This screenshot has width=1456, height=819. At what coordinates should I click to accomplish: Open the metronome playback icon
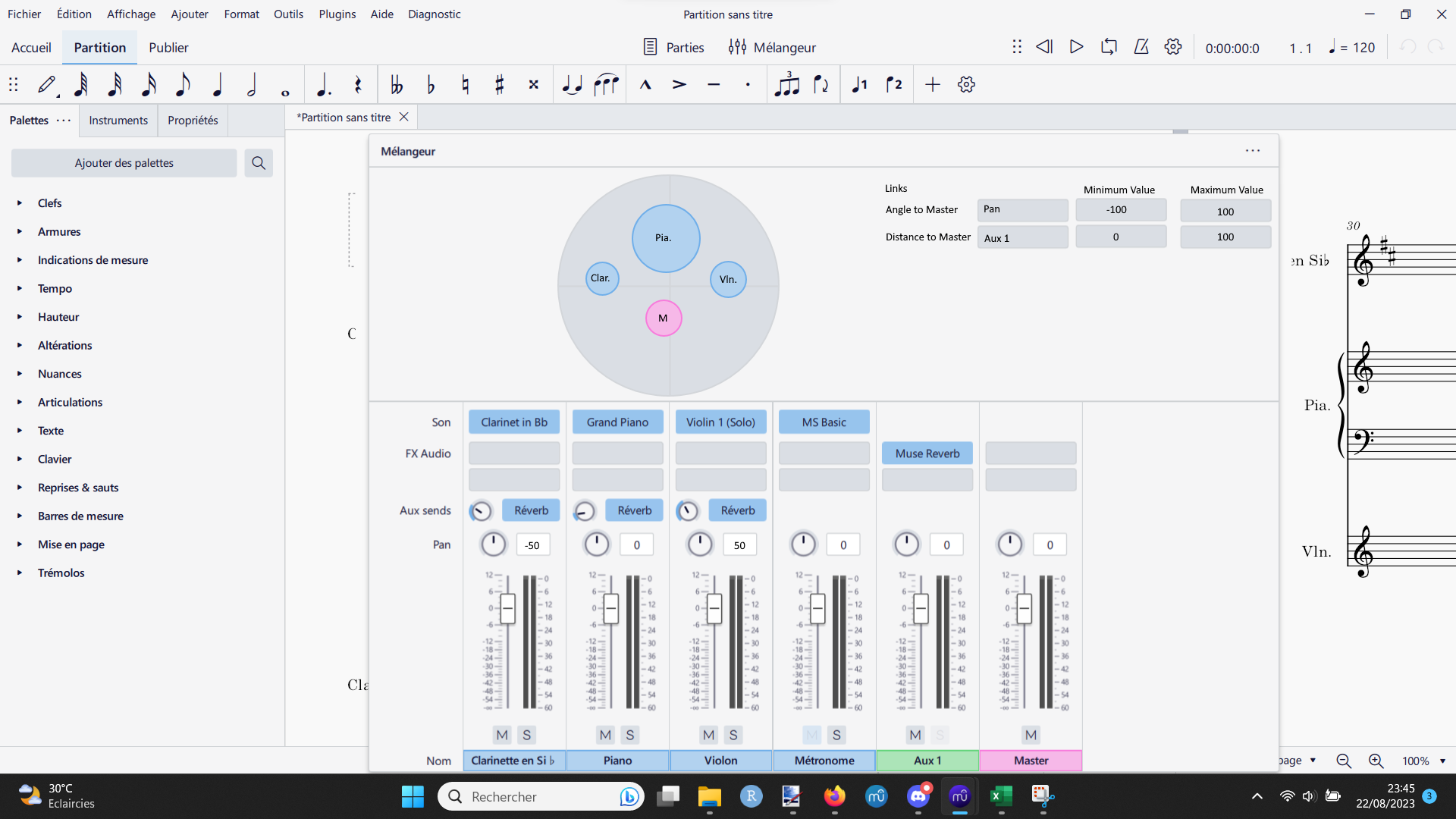point(1141,47)
